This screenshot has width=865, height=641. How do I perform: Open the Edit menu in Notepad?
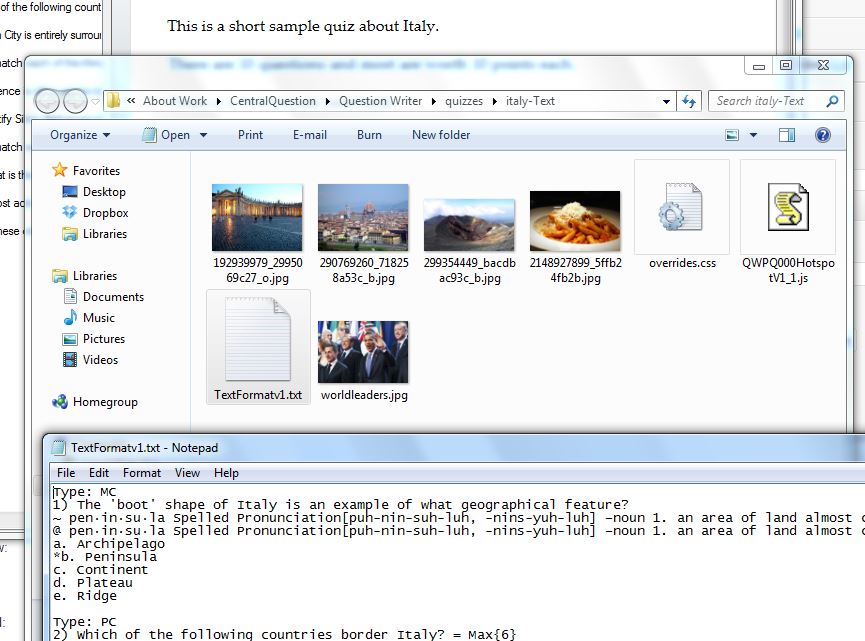(99, 473)
